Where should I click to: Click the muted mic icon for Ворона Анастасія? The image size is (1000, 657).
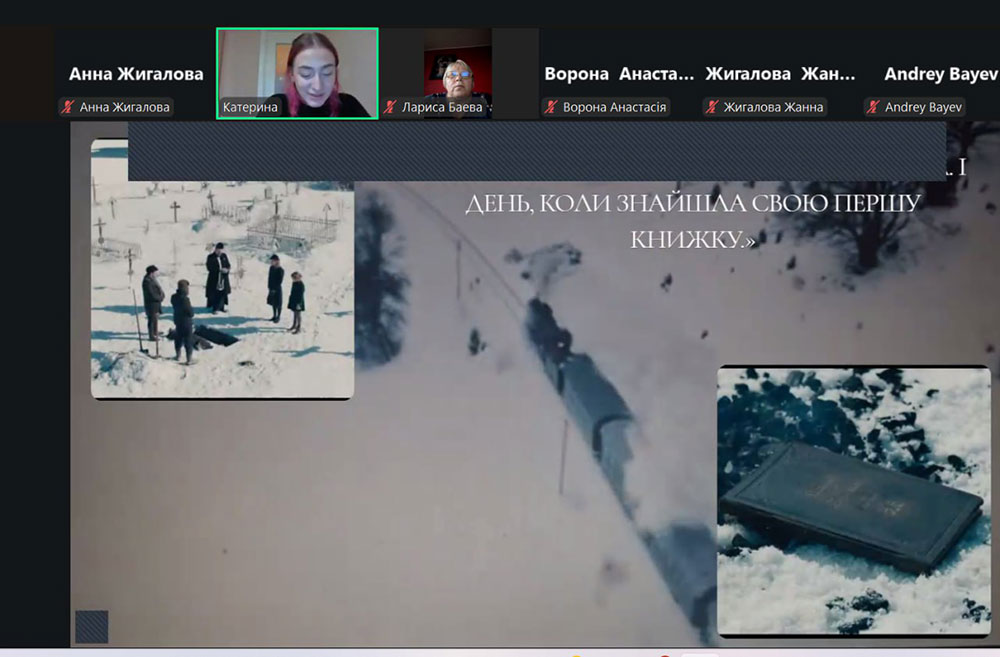coord(552,107)
